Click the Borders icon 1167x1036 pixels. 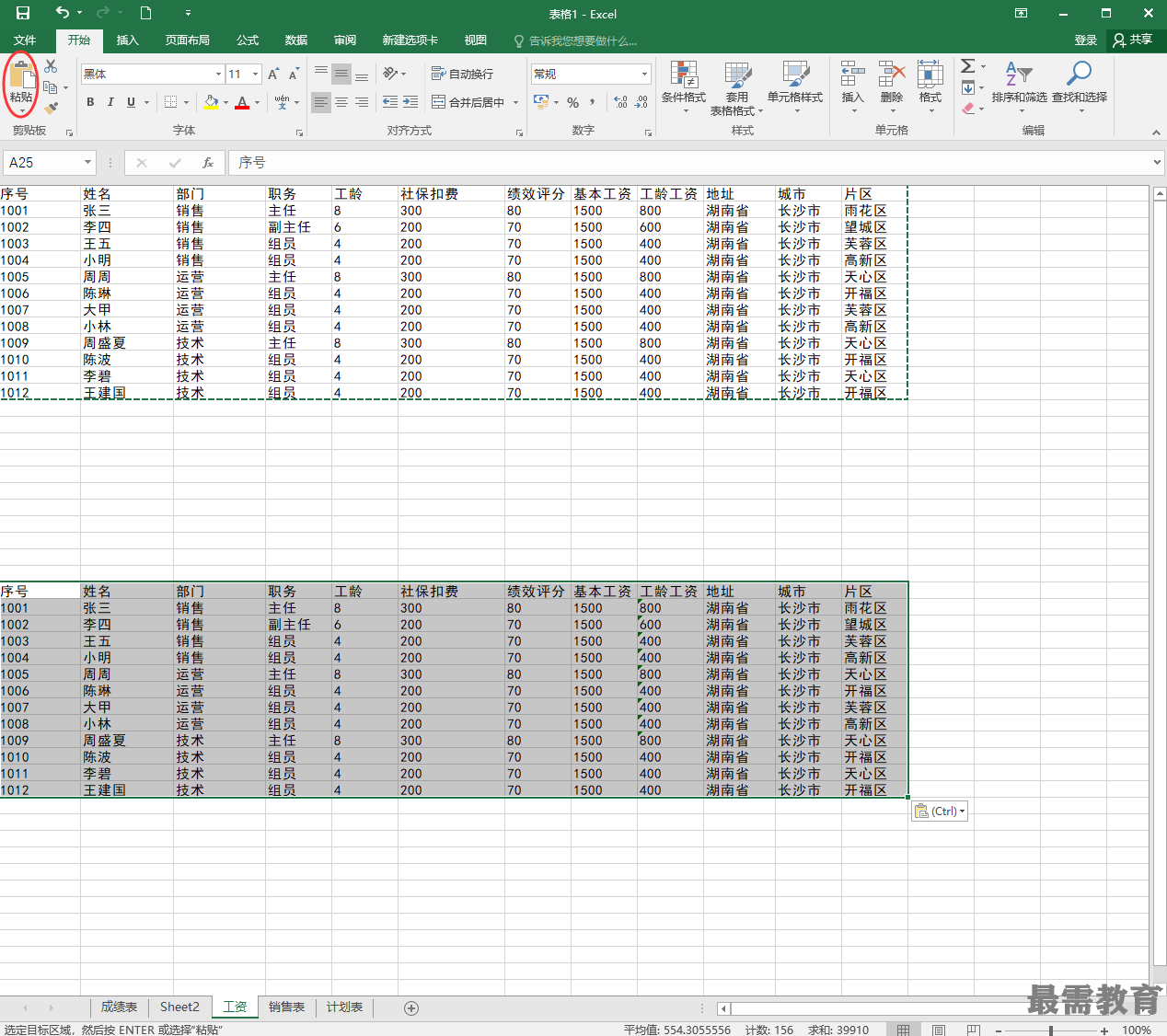(x=170, y=102)
